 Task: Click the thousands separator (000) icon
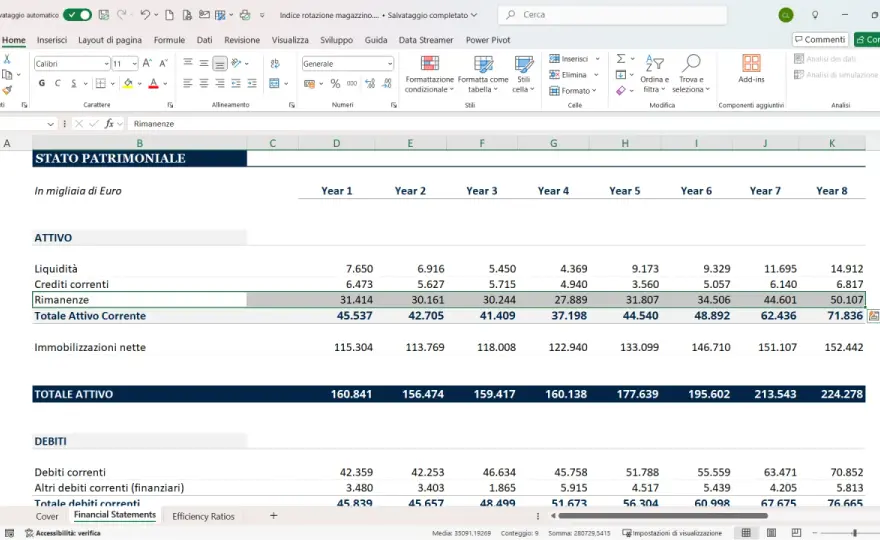coord(352,84)
